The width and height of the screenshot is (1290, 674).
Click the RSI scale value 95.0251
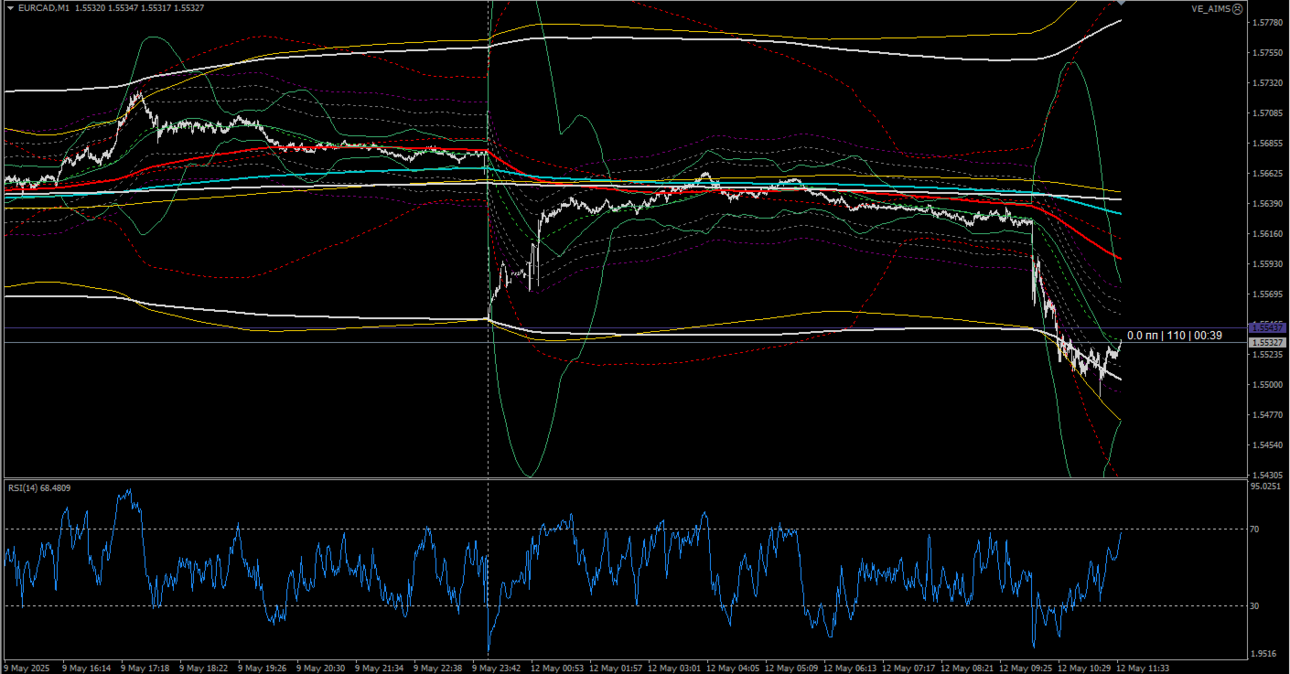pos(1267,486)
